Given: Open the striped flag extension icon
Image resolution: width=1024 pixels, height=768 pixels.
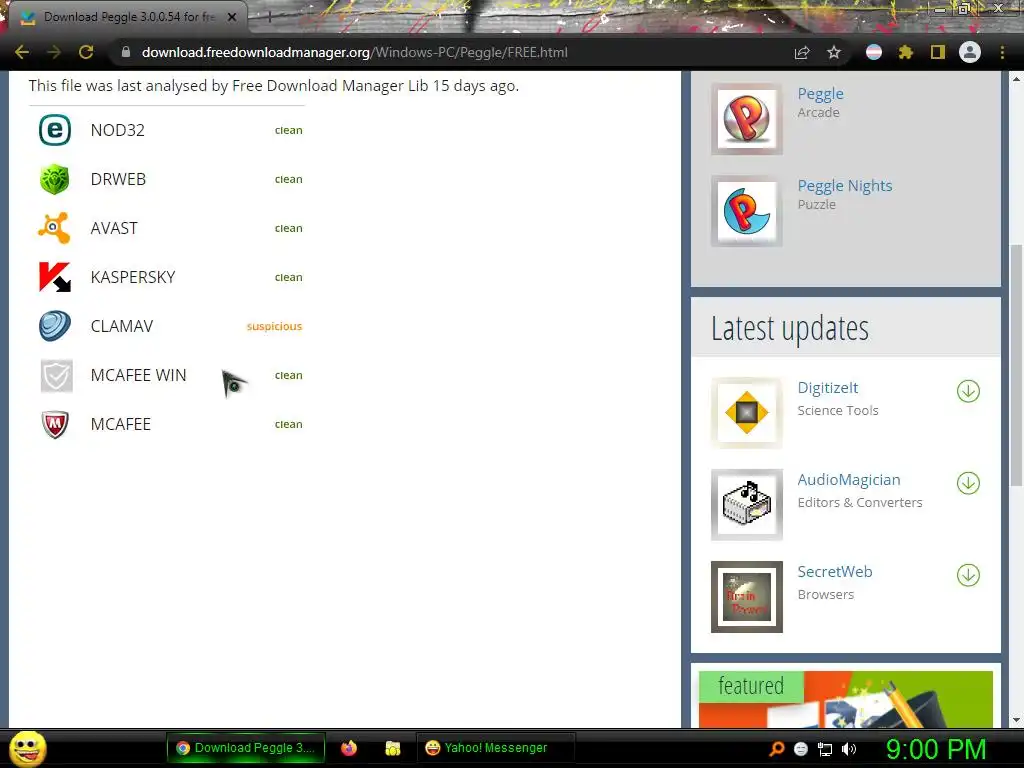Looking at the screenshot, I should click(x=874, y=52).
